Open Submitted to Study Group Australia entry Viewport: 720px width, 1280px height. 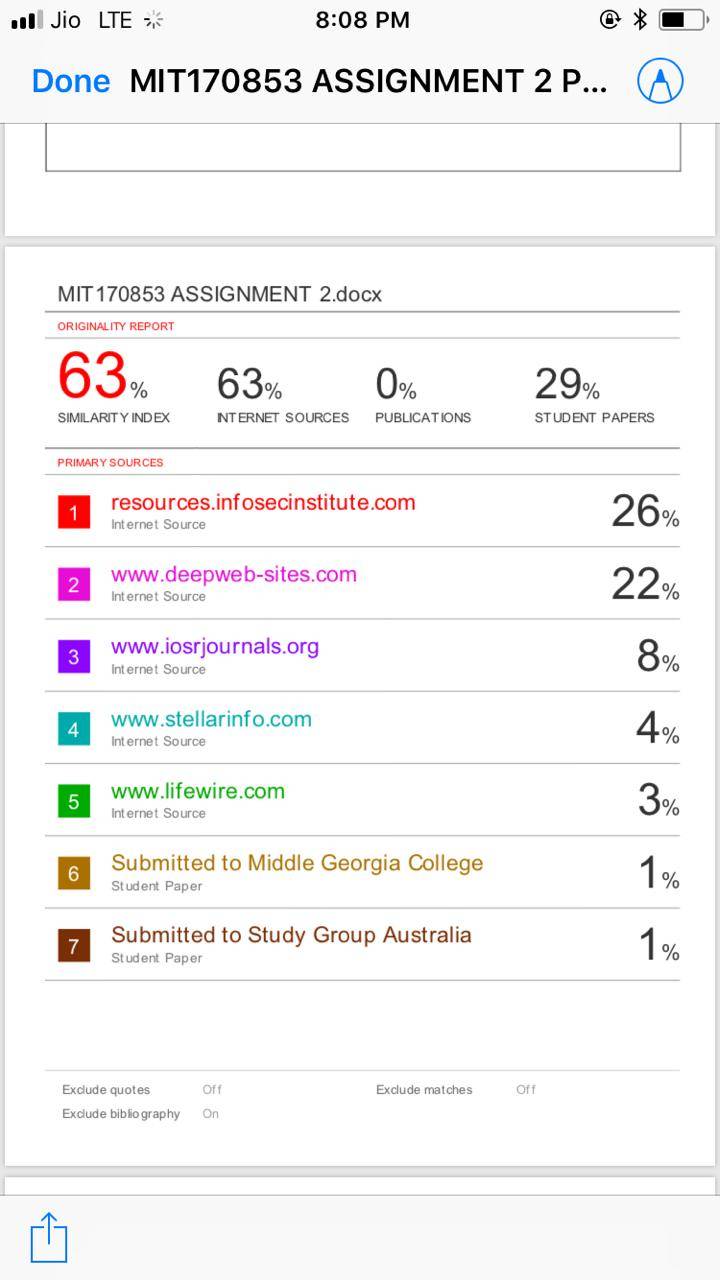pyautogui.click(x=291, y=935)
